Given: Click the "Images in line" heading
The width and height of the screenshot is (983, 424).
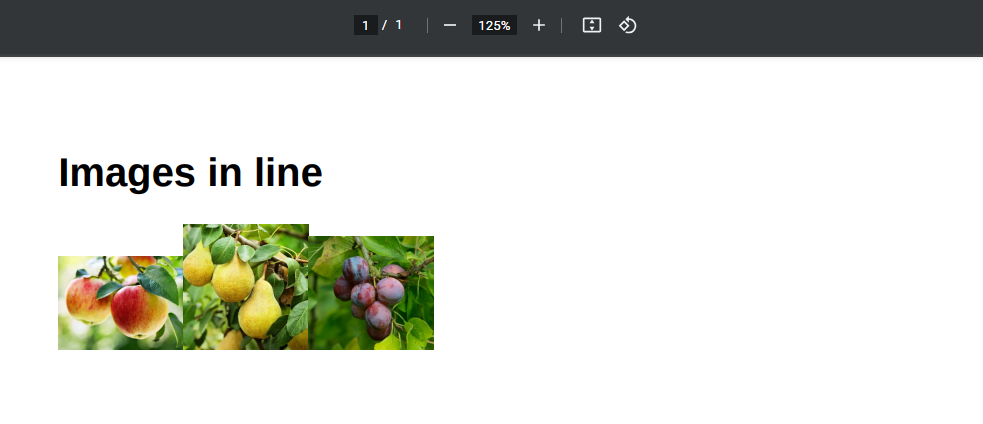Looking at the screenshot, I should pos(190,172).
